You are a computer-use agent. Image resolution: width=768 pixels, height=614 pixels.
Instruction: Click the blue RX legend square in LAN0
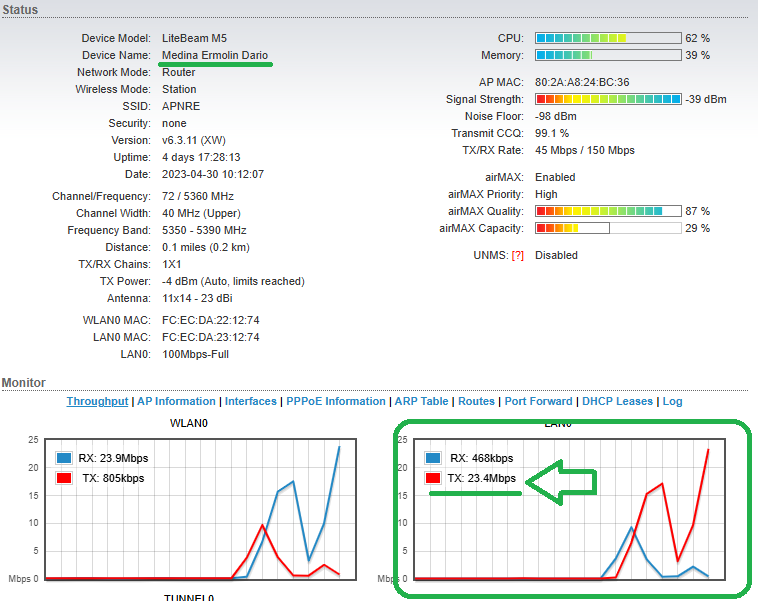(433, 459)
